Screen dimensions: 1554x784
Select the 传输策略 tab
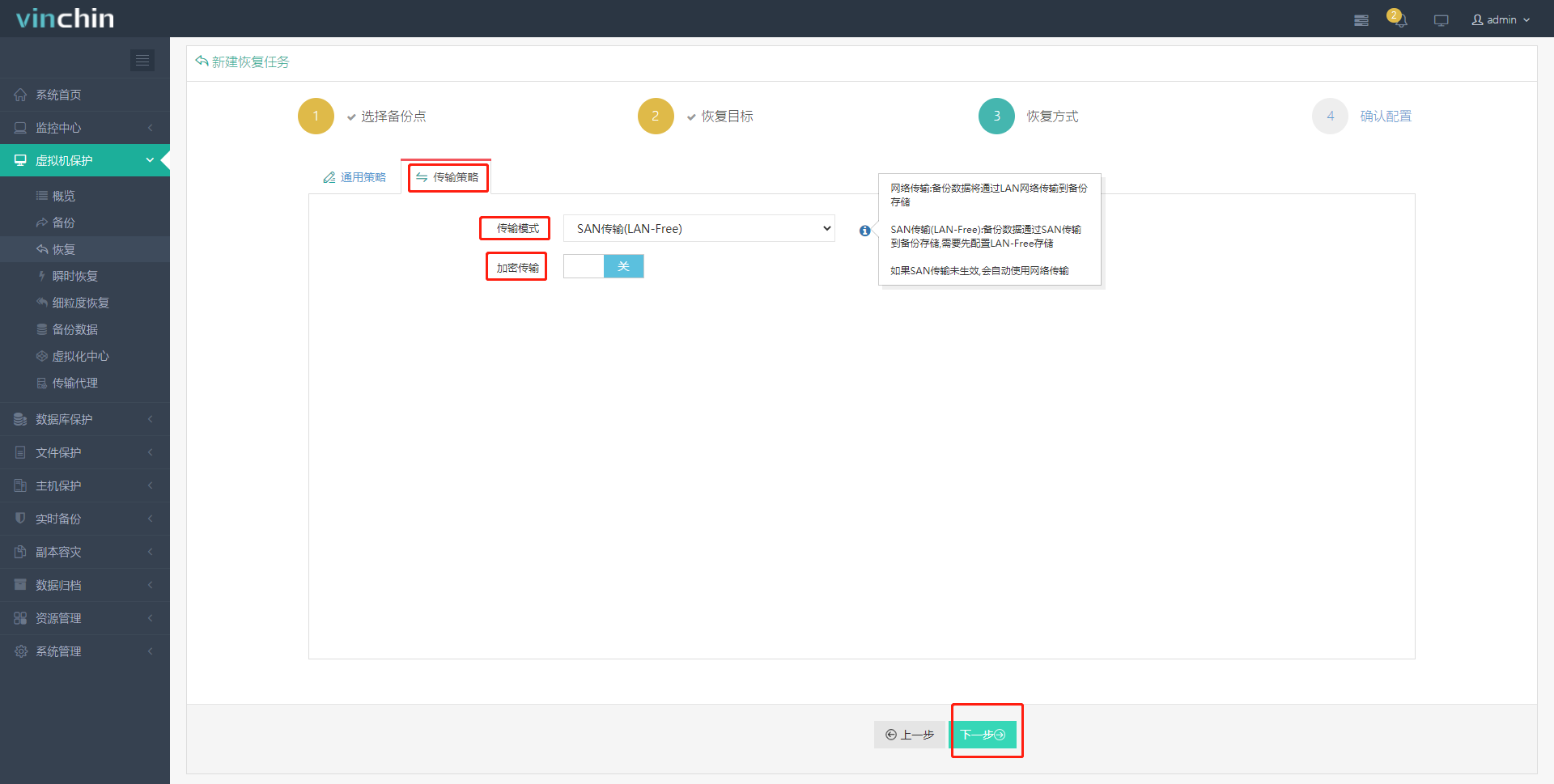click(448, 177)
